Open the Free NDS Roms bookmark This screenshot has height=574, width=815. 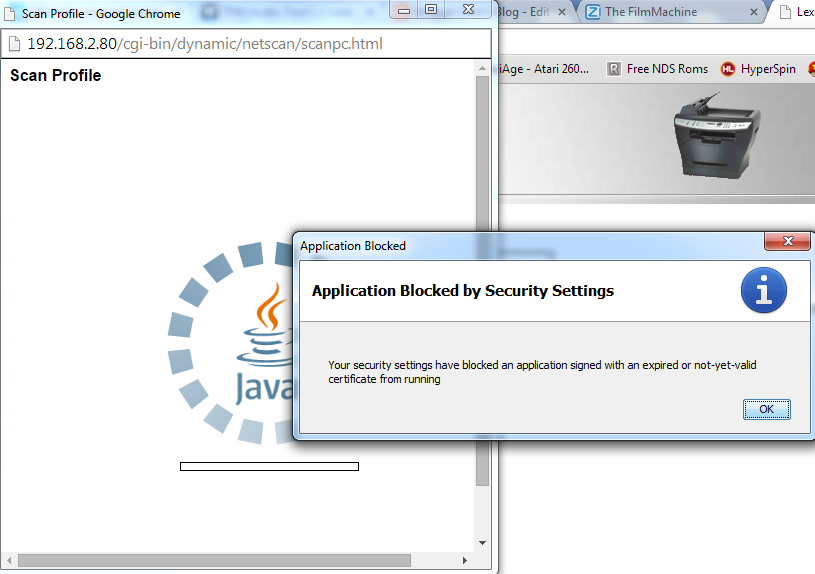pos(658,69)
